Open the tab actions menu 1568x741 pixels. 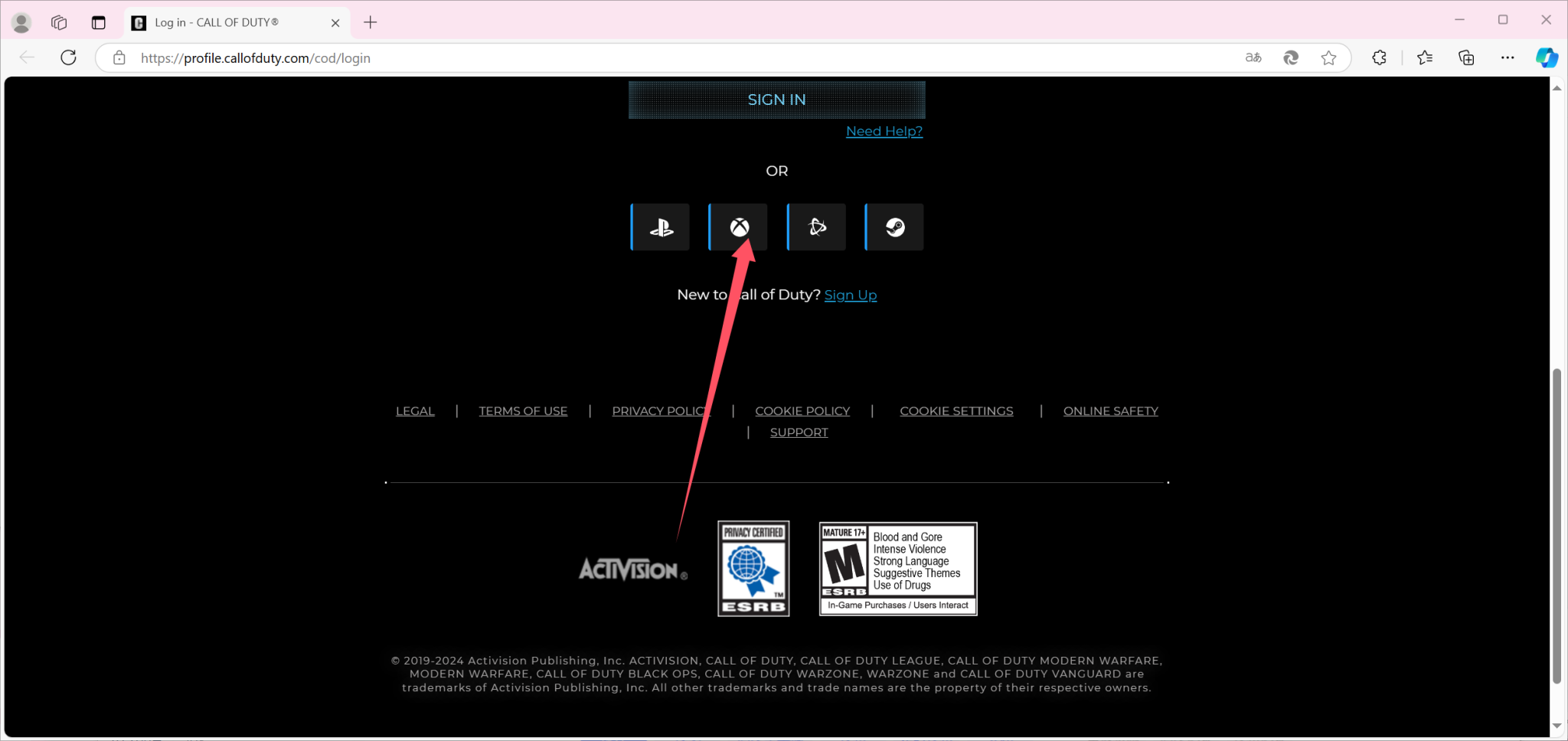99,22
